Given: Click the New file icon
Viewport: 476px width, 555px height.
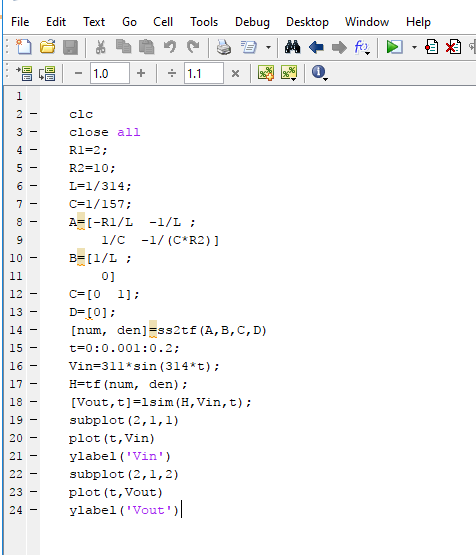Looking at the screenshot, I should [x=23, y=47].
